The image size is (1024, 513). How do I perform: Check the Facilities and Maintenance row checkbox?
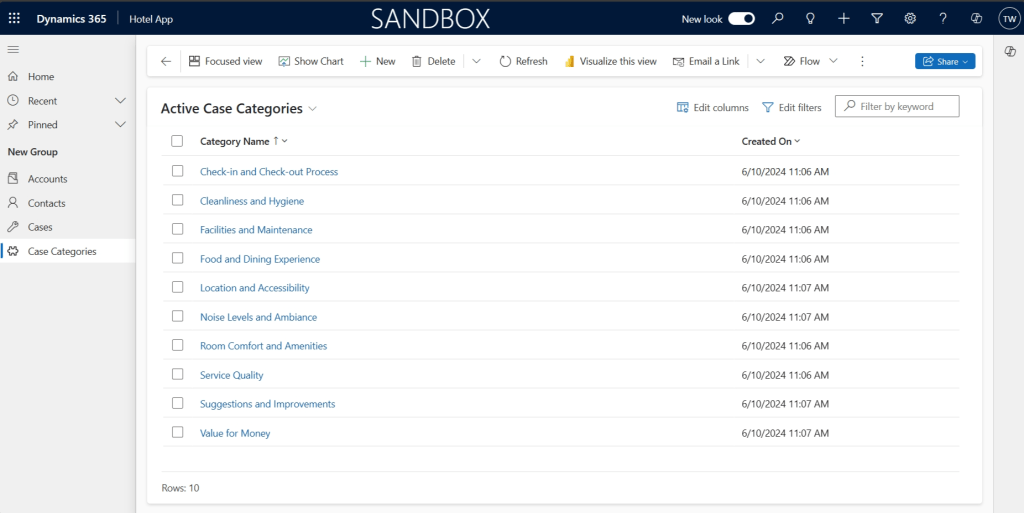pyautogui.click(x=178, y=229)
